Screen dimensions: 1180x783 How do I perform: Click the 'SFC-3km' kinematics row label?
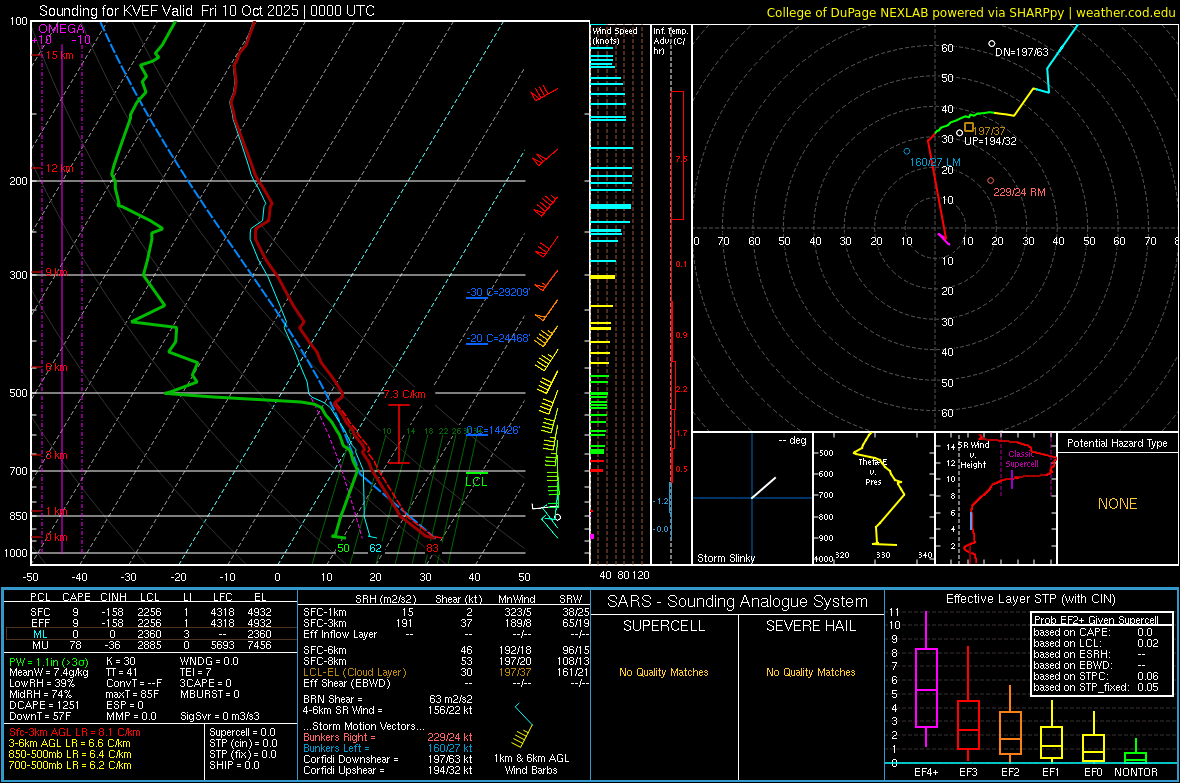[x=324, y=623]
